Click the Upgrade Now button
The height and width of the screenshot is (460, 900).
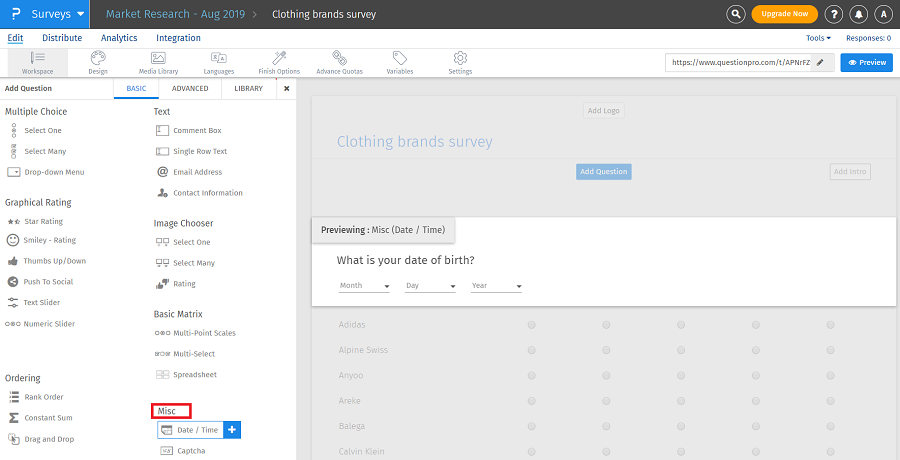coord(784,14)
